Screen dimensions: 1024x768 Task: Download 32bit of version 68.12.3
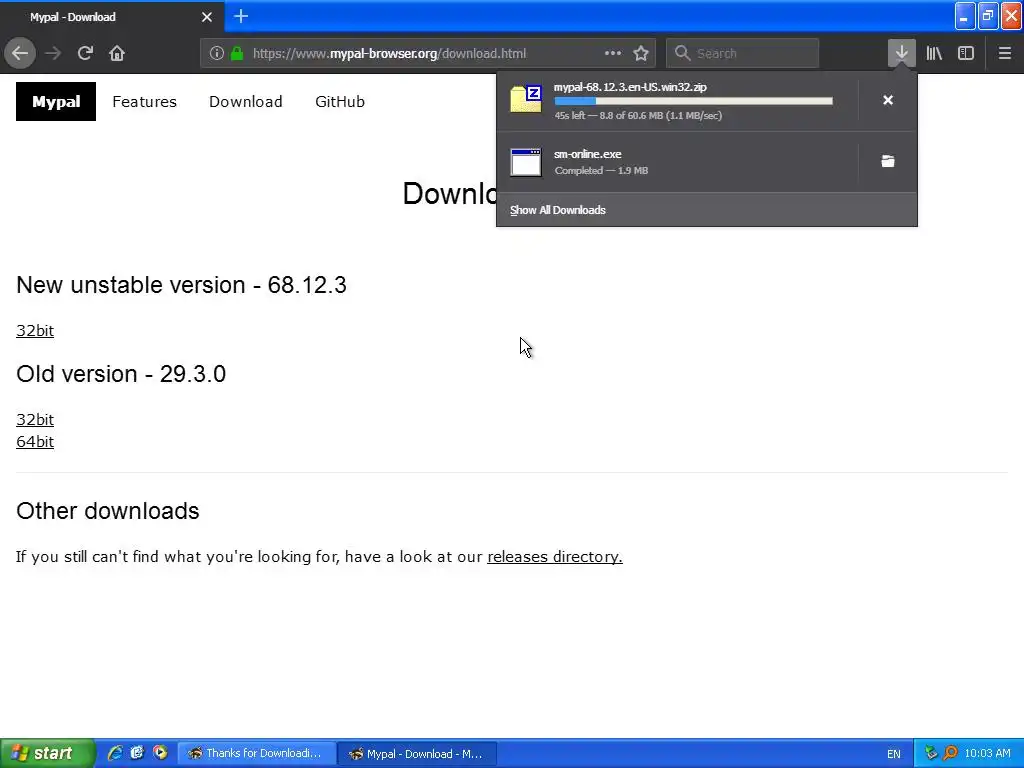click(x=35, y=330)
